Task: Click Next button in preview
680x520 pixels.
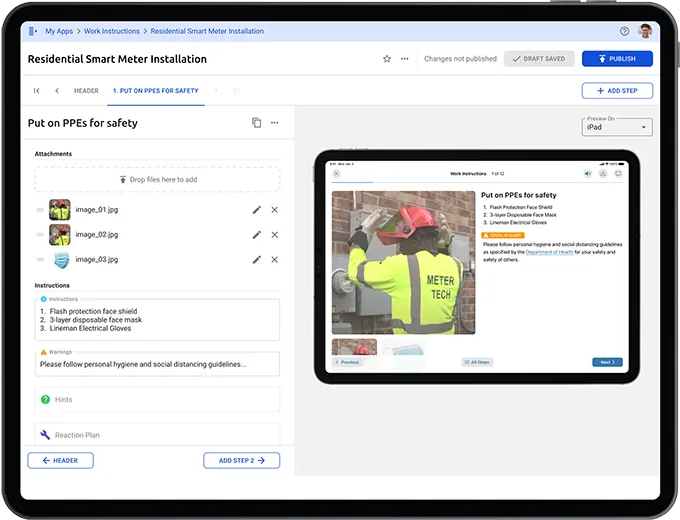Action: point(607,362)
